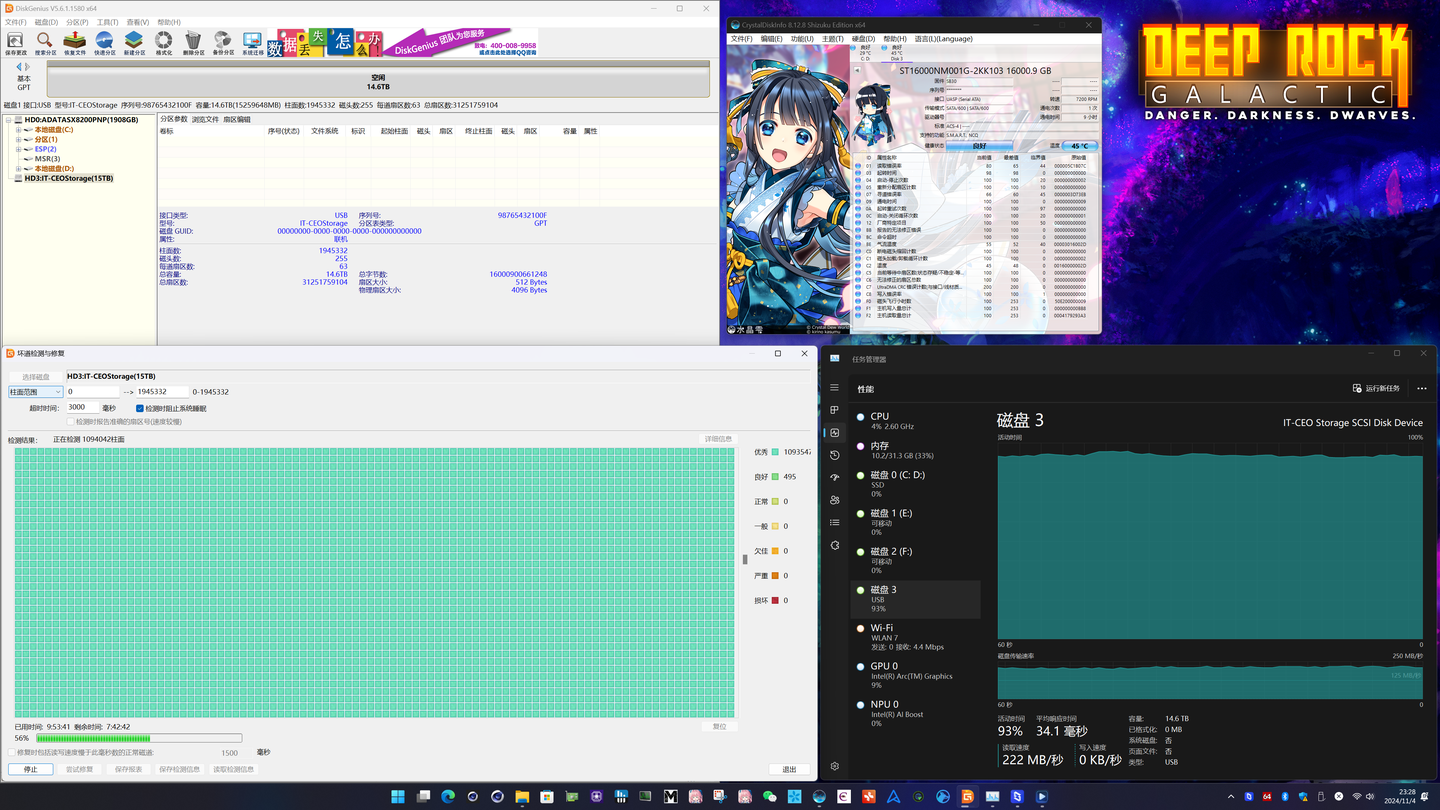Expand 本地磁盘(C:) tree node
Image resolution: width=1440 pixels, height=810 pixels.
tap(18, 130)
